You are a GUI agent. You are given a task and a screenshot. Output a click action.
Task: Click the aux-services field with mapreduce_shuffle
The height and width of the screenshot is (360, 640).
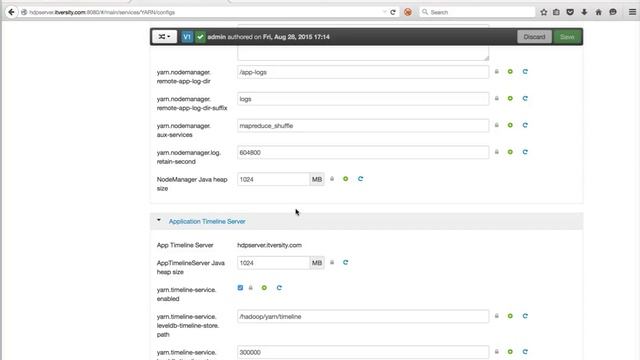tap(363, 126)
